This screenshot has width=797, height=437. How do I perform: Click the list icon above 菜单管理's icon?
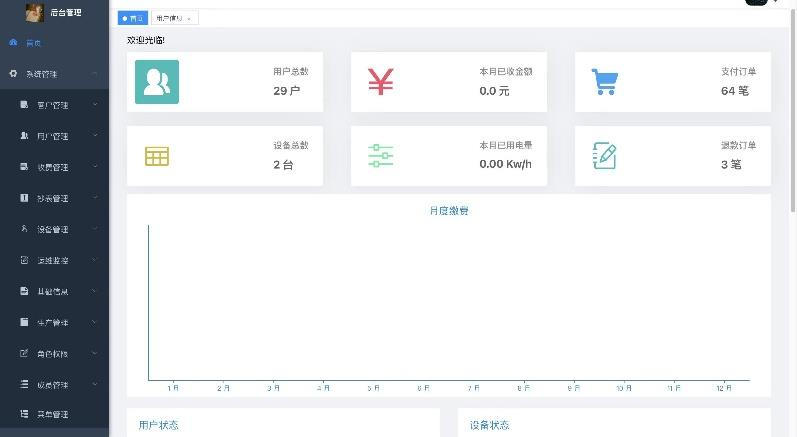pos(24,384)
